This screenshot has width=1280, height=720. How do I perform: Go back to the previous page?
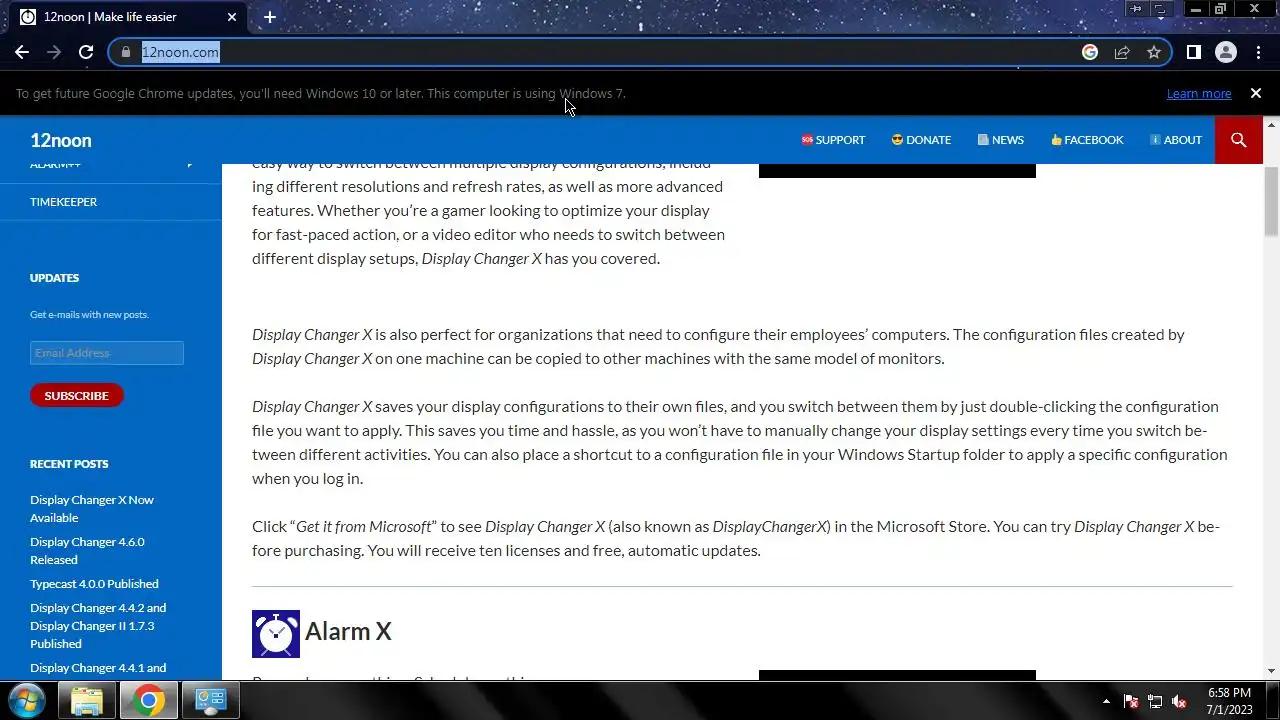click(22, 52)
